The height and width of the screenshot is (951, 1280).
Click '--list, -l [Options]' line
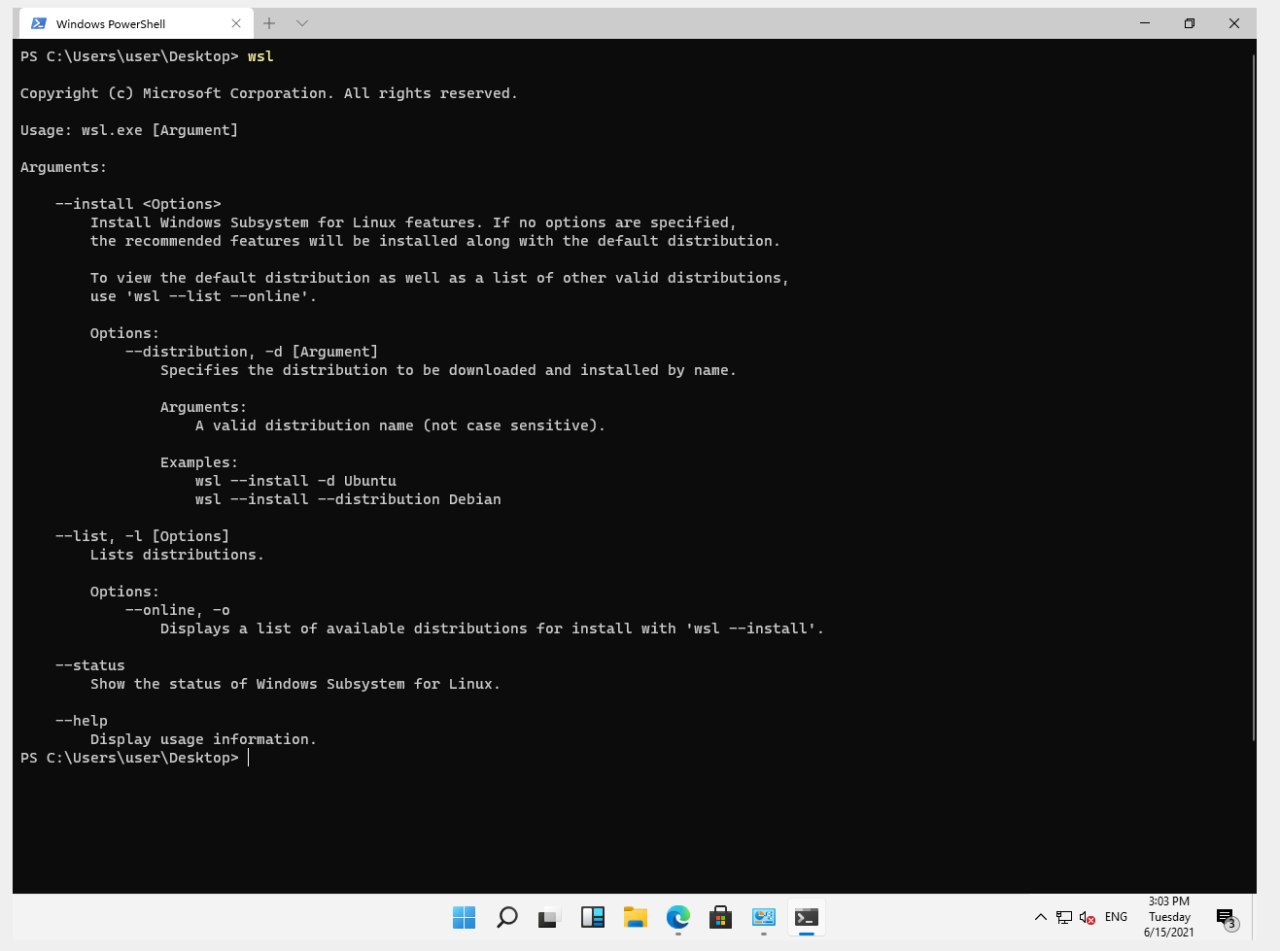142,536
